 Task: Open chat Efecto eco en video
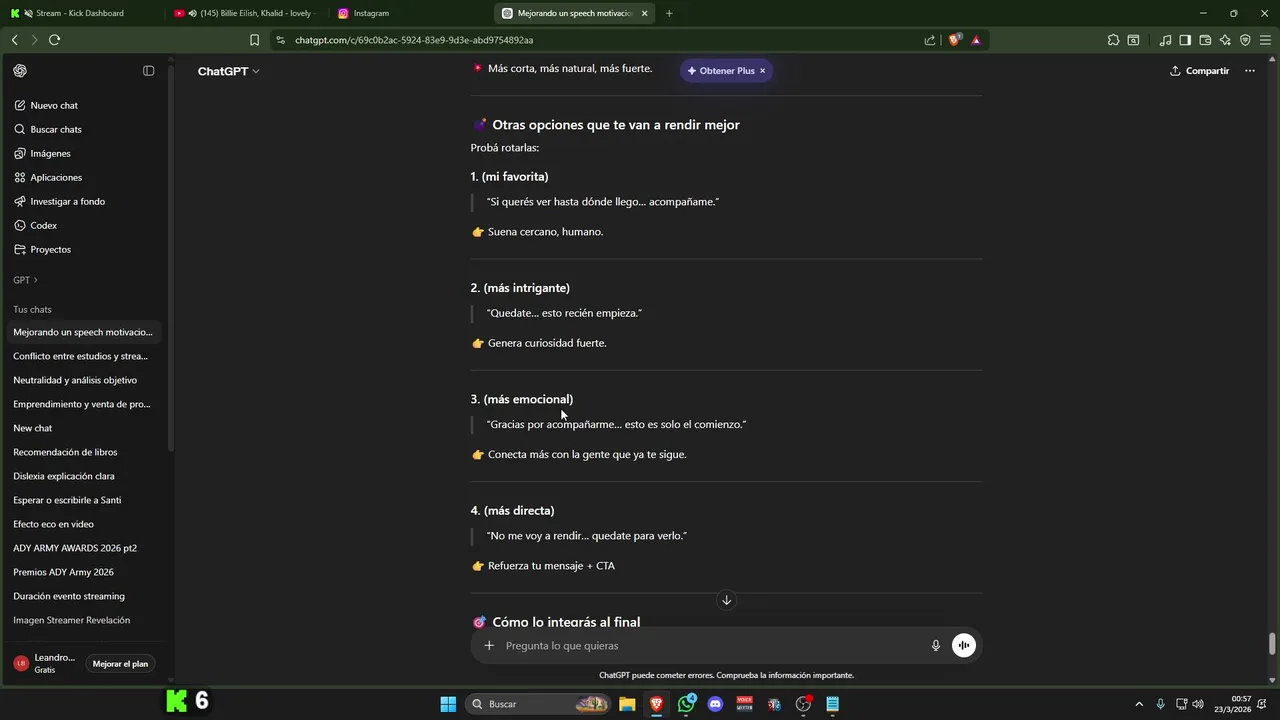(x=84, y=524)
